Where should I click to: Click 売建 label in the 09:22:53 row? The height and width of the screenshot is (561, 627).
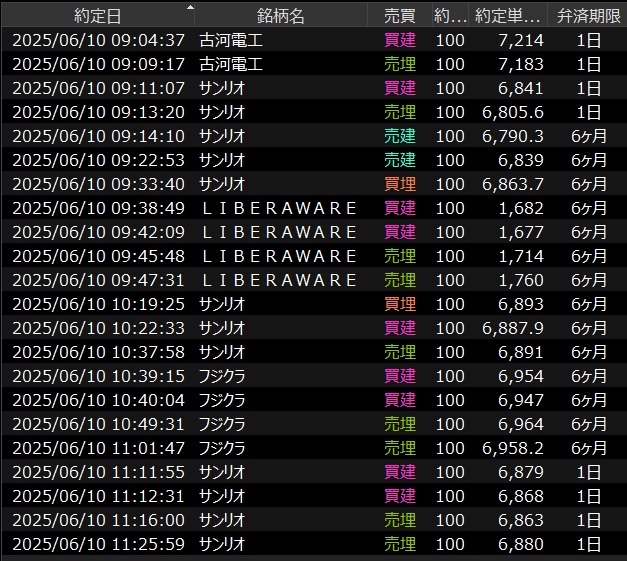tap(400, 160)
